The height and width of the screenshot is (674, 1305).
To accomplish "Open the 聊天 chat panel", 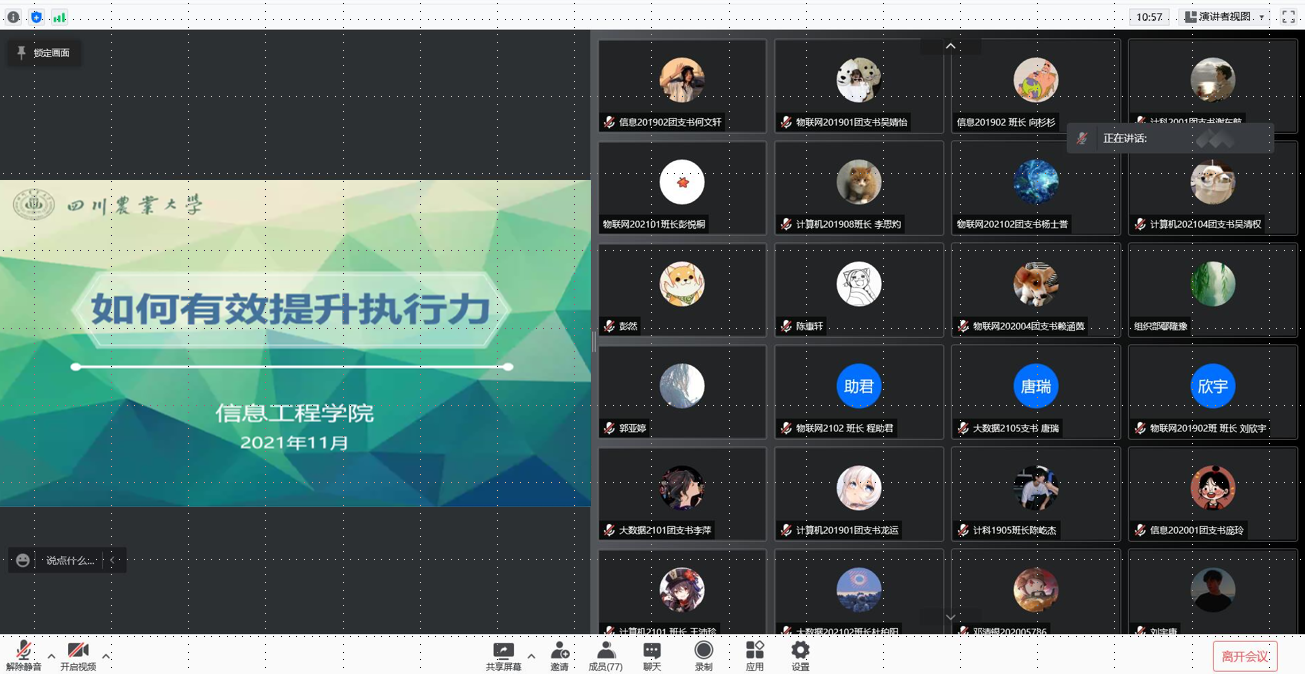I will coord(652,656).
